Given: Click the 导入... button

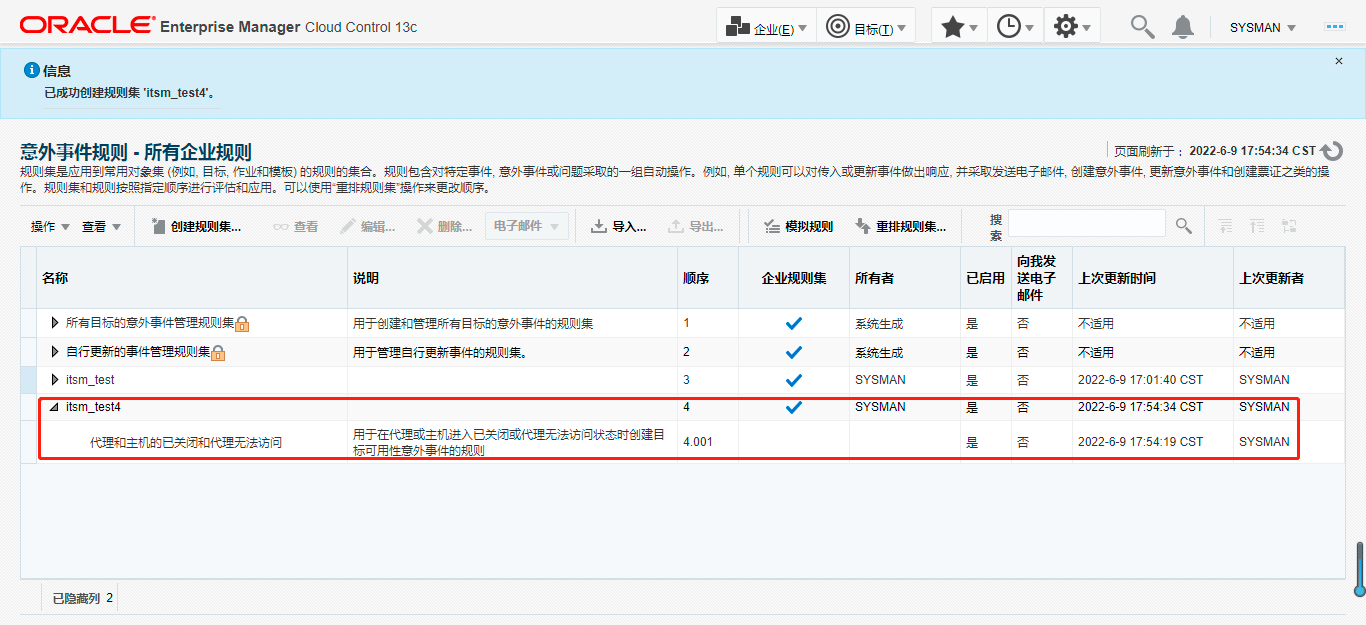Looking at the screenshot, I should [618, 227].
